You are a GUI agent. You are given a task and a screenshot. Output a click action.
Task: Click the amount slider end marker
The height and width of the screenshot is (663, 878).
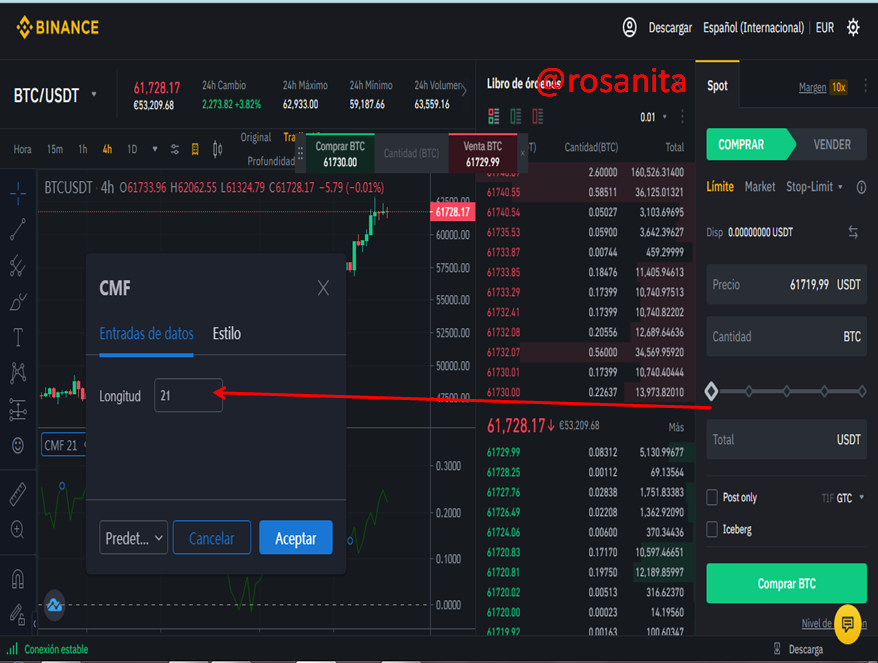click(x=862, y=391)
